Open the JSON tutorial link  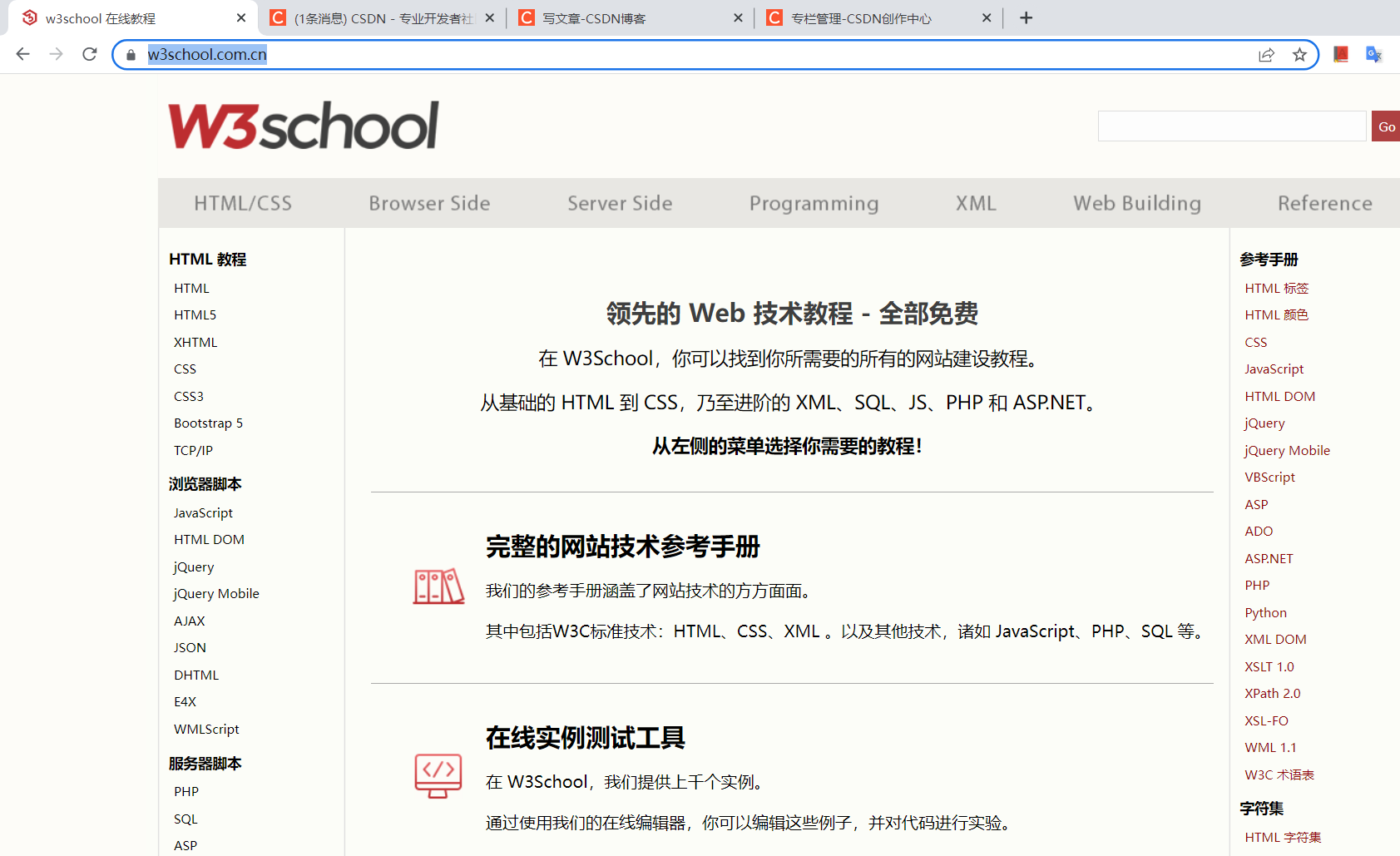(190, 648)
